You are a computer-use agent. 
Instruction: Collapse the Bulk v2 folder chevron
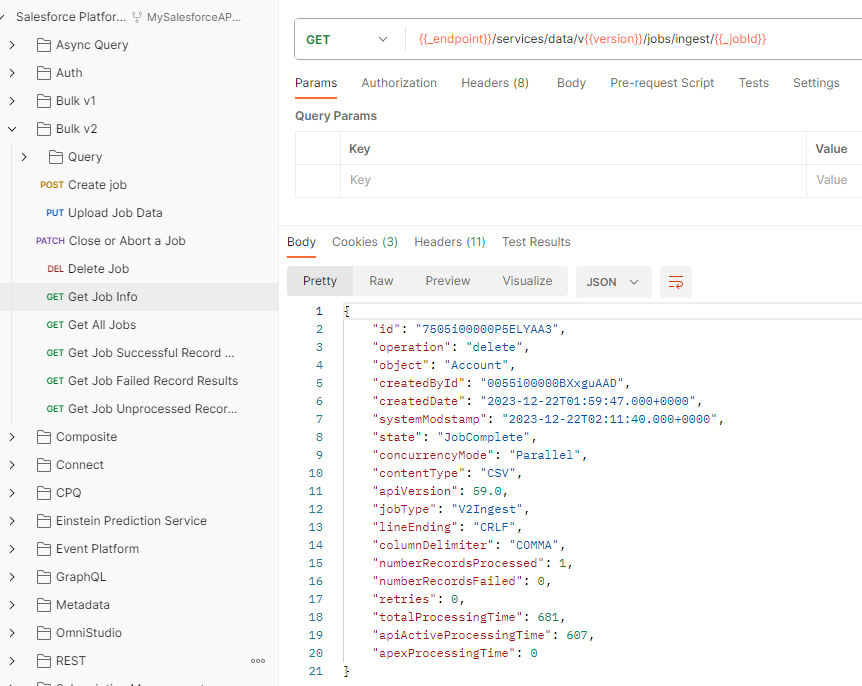pos(12,129)
